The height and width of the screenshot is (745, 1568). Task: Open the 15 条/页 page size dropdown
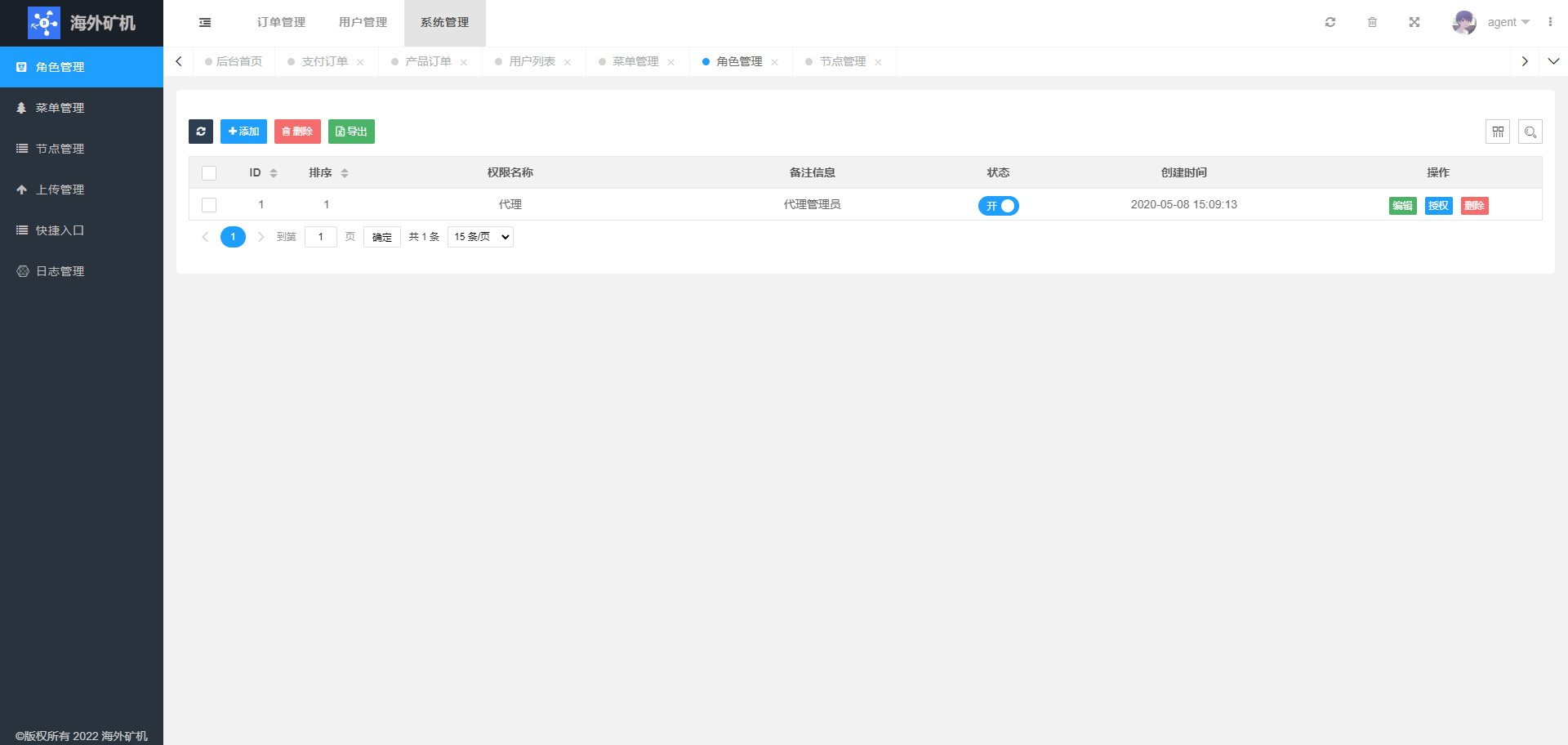(480, 237)
